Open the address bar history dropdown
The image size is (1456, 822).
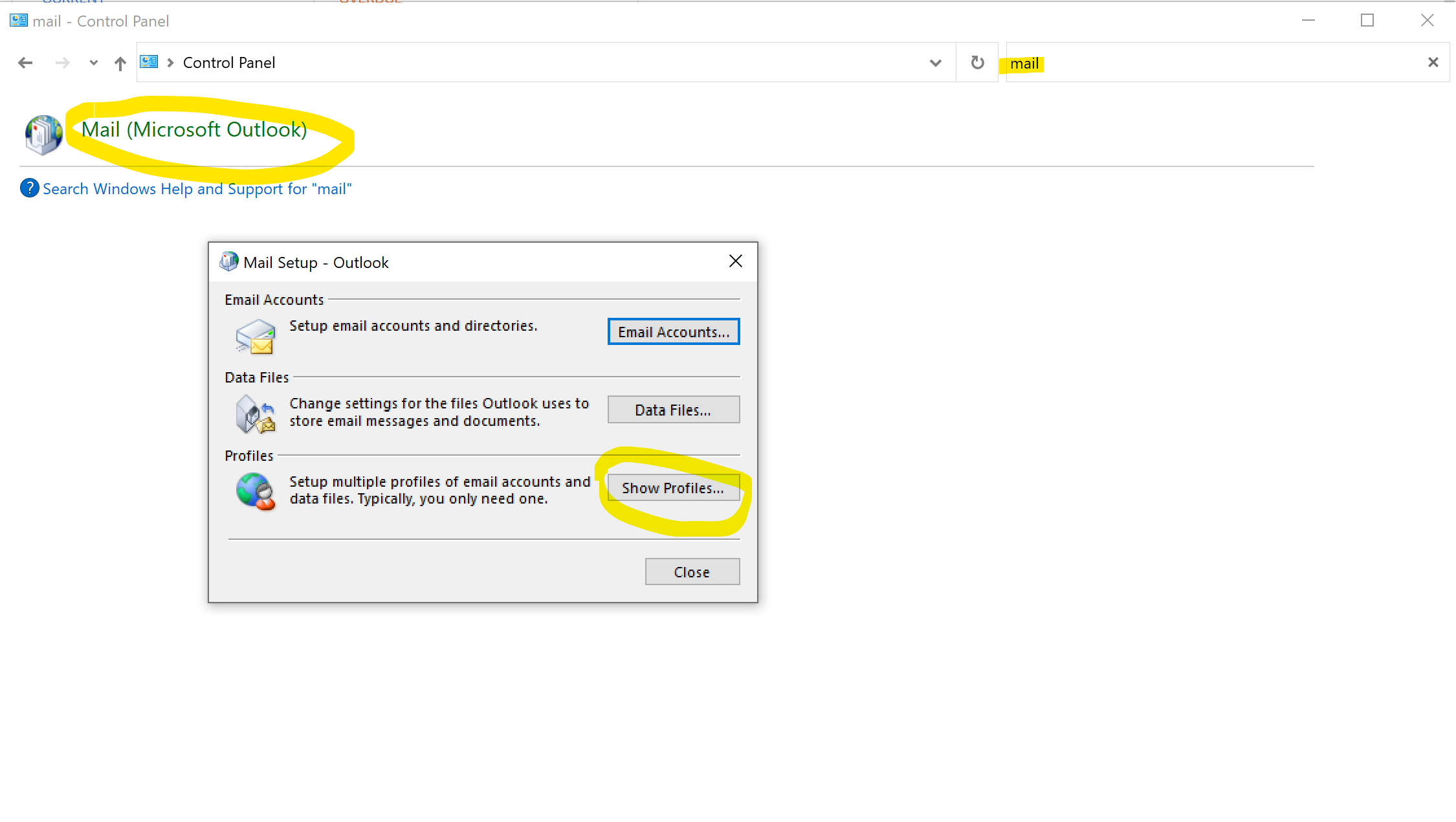(935, 63)
